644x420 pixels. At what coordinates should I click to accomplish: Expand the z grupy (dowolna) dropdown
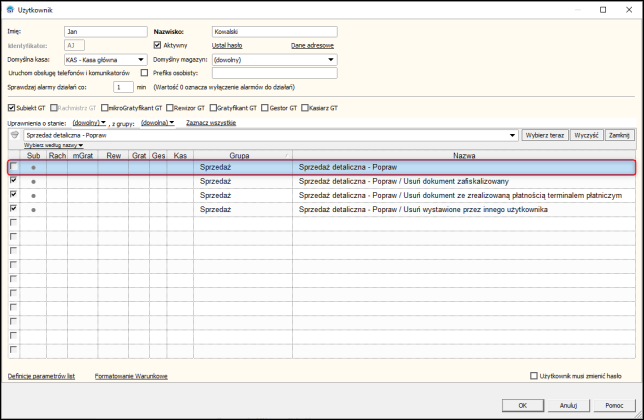(158, 123)
